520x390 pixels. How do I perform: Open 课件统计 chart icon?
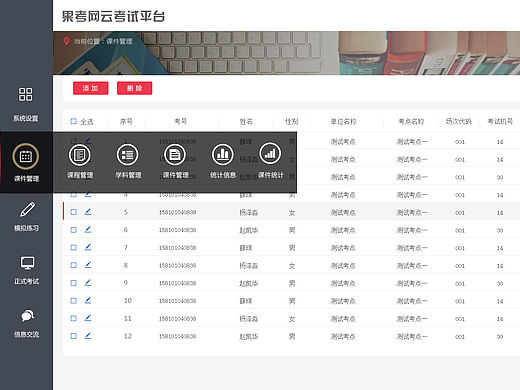[x=270, y=153]
